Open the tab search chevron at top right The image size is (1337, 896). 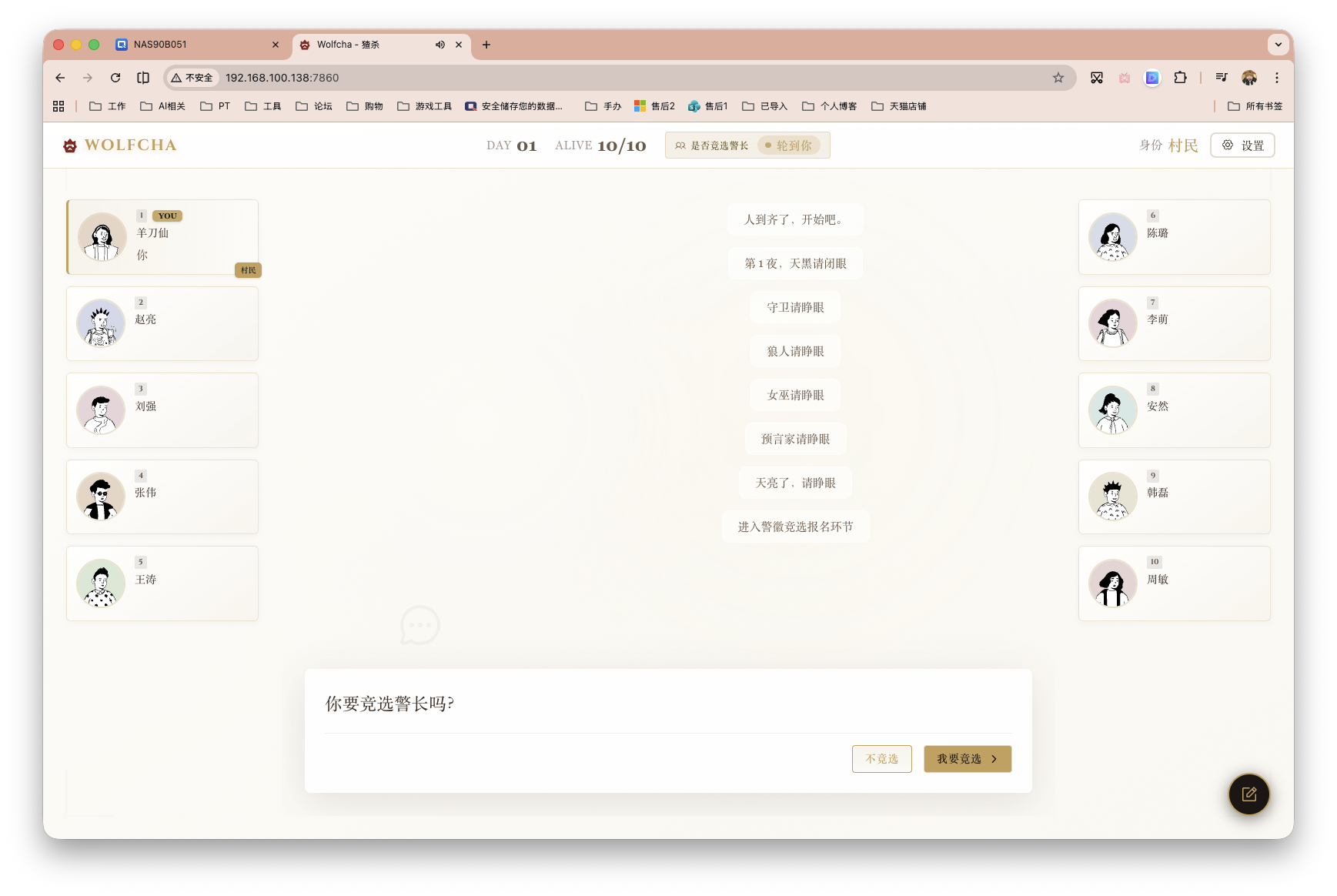pyautogui.click(x=1279, y=45)
